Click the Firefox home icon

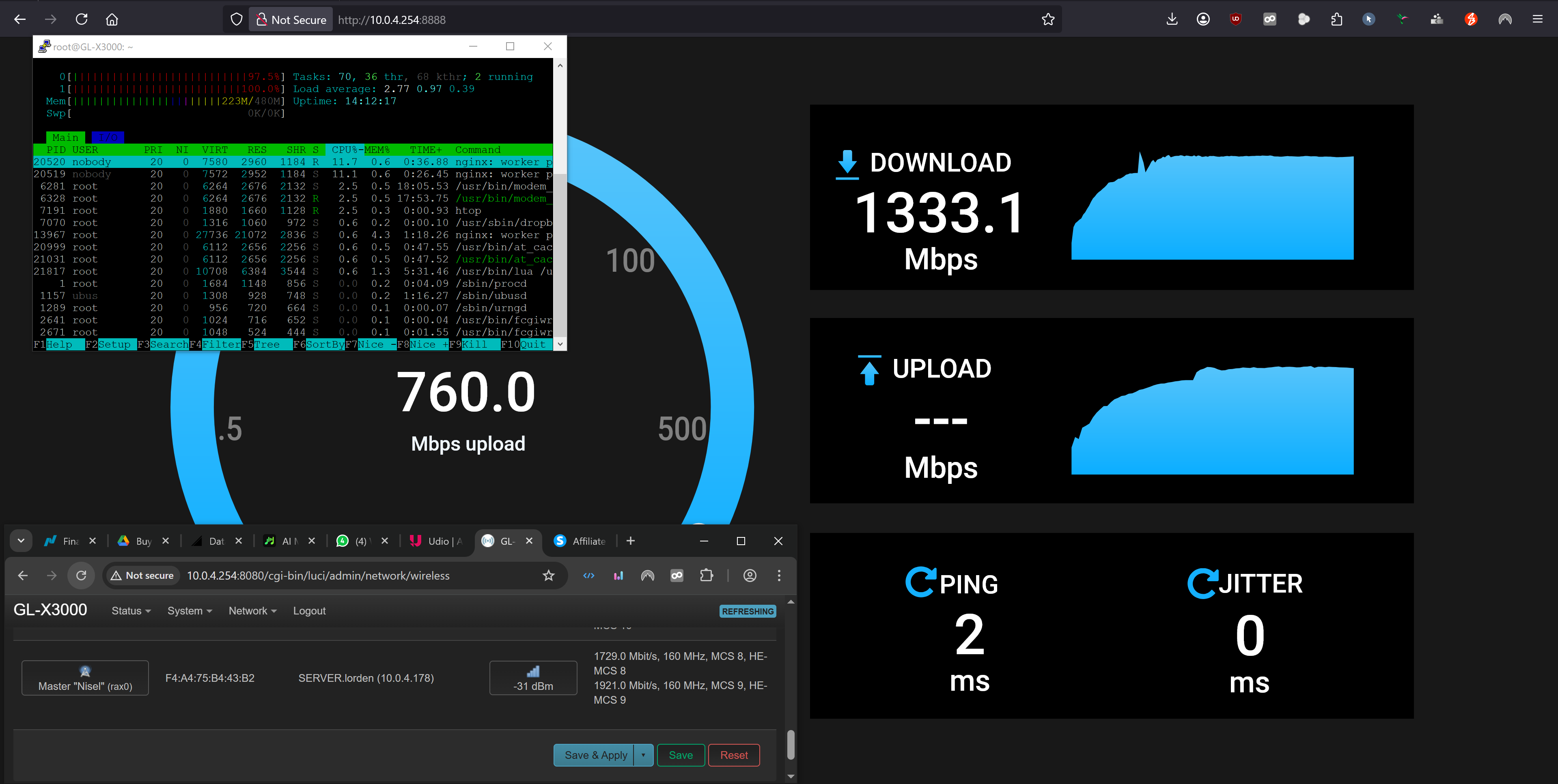coord(112,19)
